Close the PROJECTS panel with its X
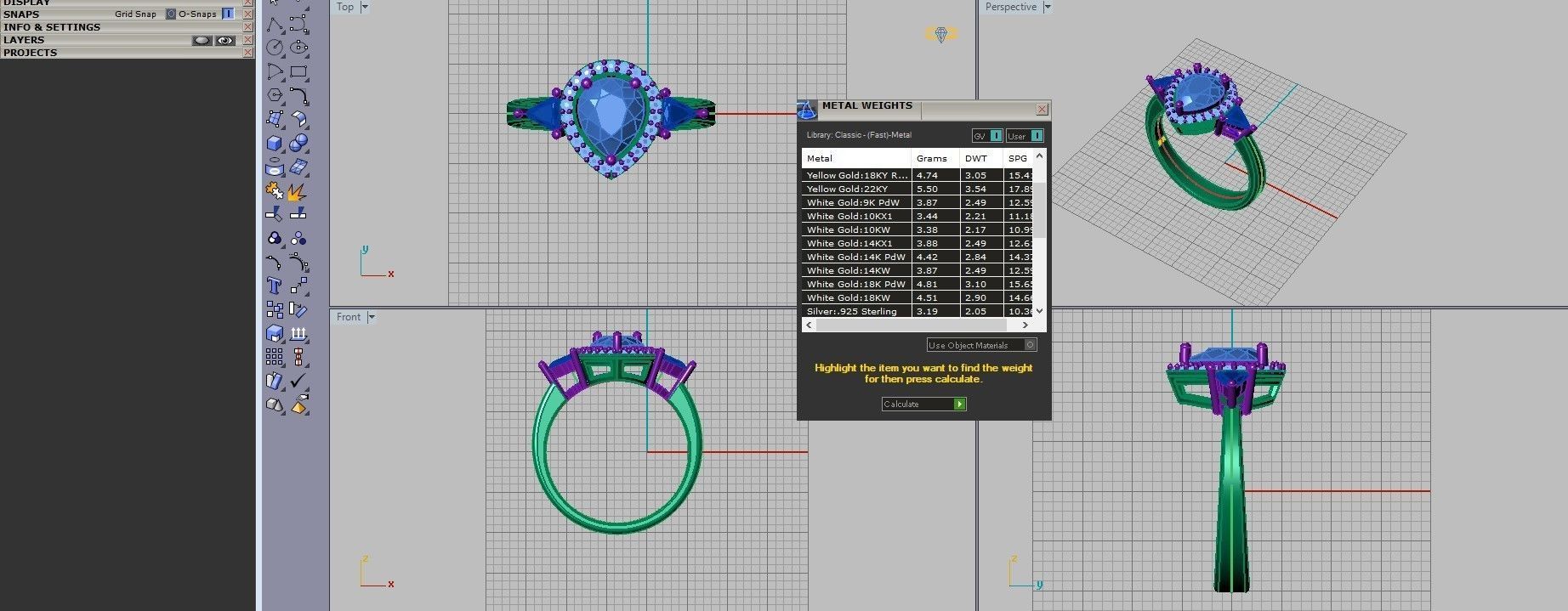This screenshot has width=1568, height=611. tap(248, 53)
